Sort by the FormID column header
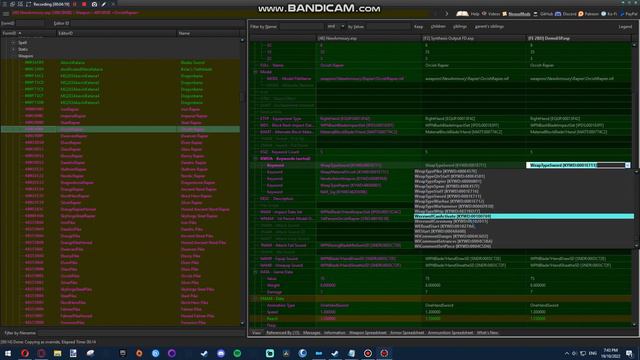The image size is (640, 360). pyautogui.click(x=28, y=33)
